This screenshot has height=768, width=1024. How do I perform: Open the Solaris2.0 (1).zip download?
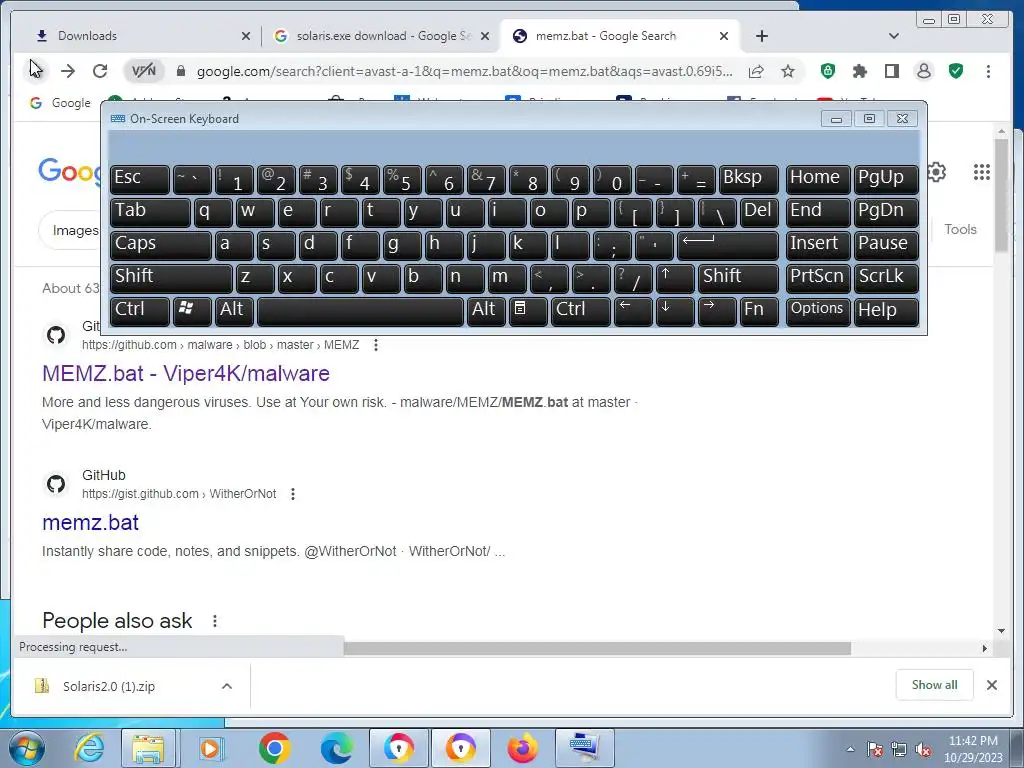tap(108, 686)
